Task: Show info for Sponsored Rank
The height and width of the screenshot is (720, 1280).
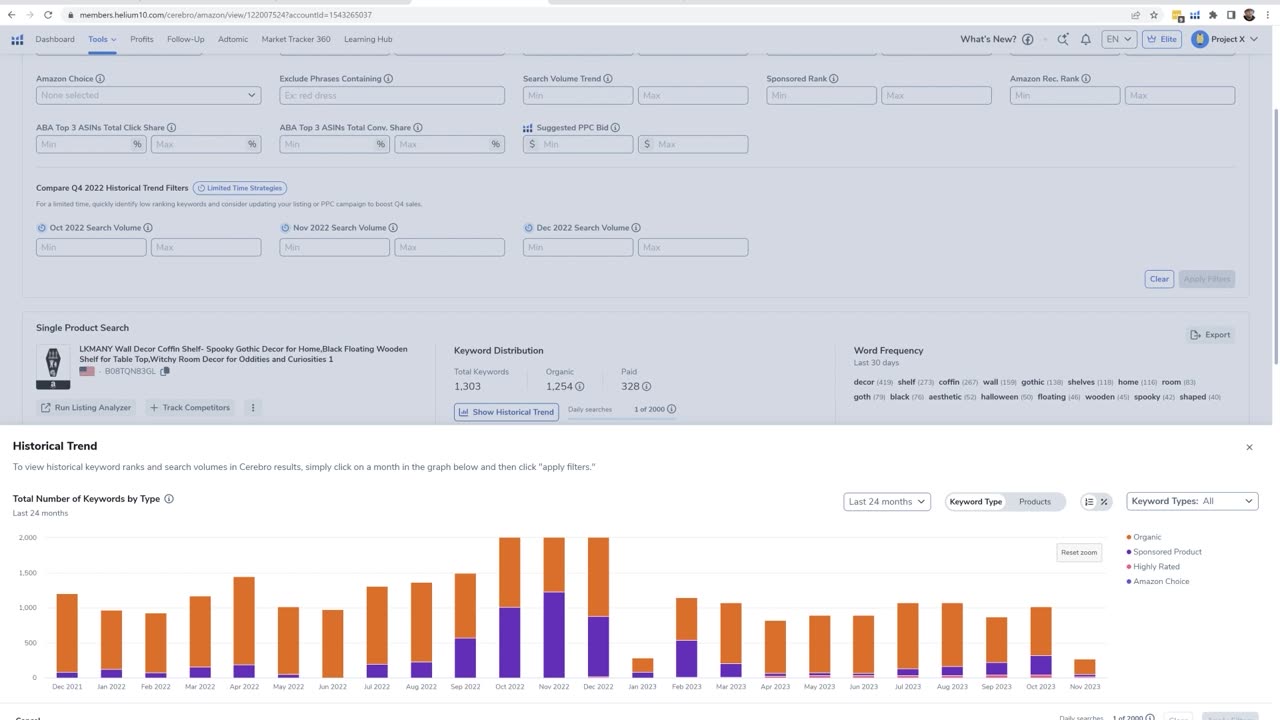Action: click(x=834, y=79)
